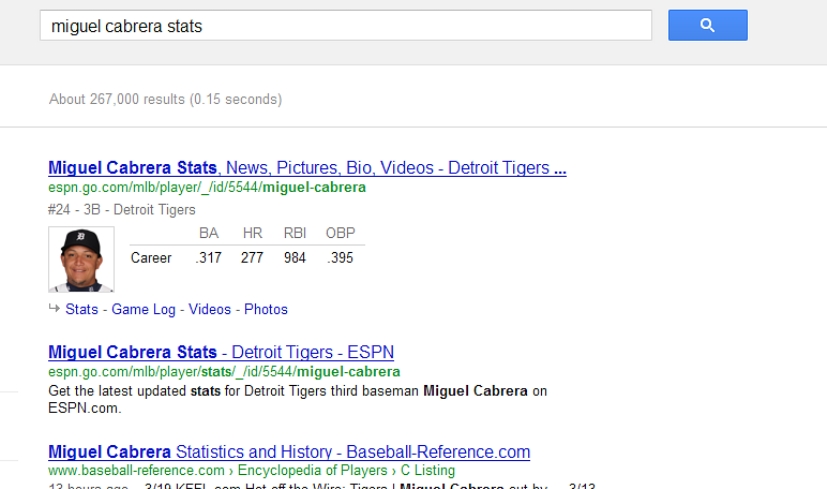Screen dimensions: 827x489
Task: Click the OBP column header
Action: pyautogui.click(x=340, y=233)
